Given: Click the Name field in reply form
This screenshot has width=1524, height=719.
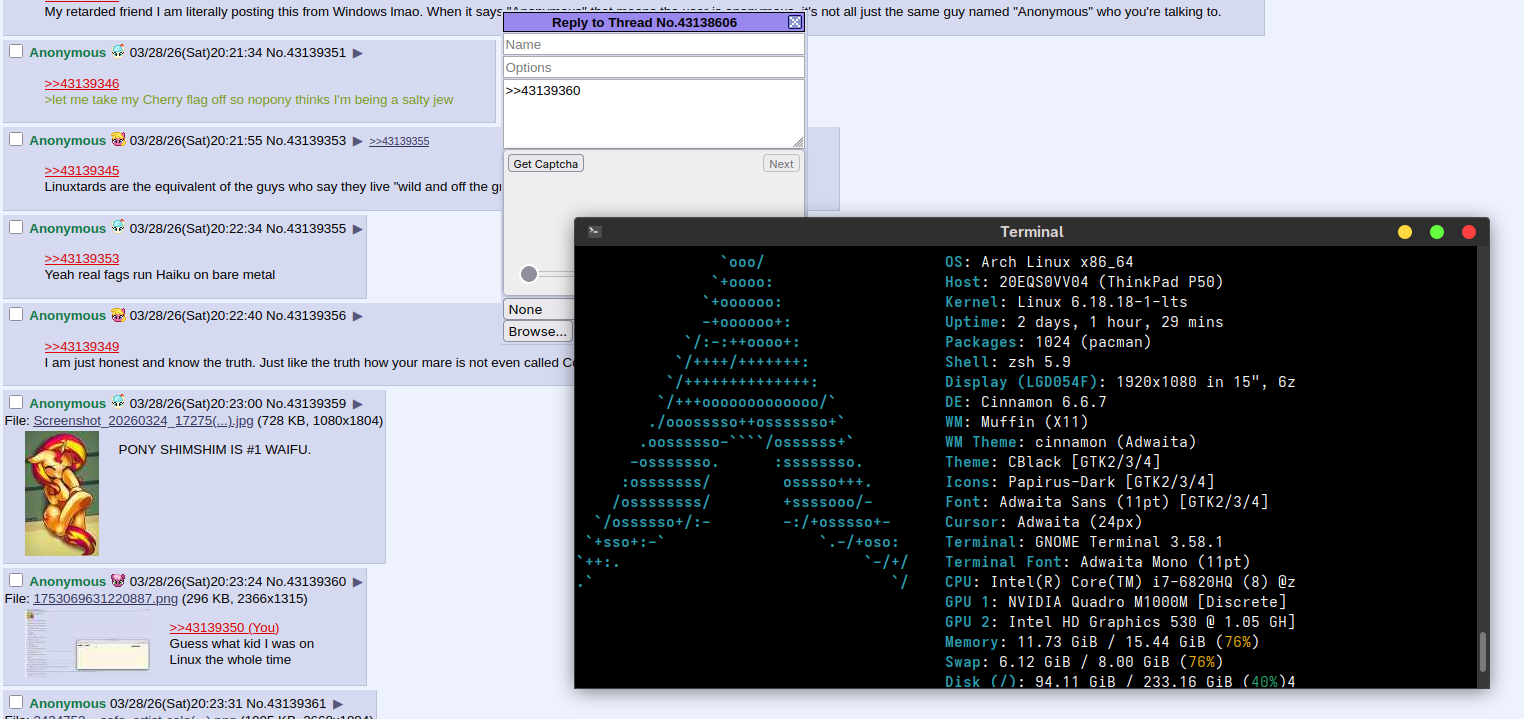Looking at the screenshot, I should (654, 45).
